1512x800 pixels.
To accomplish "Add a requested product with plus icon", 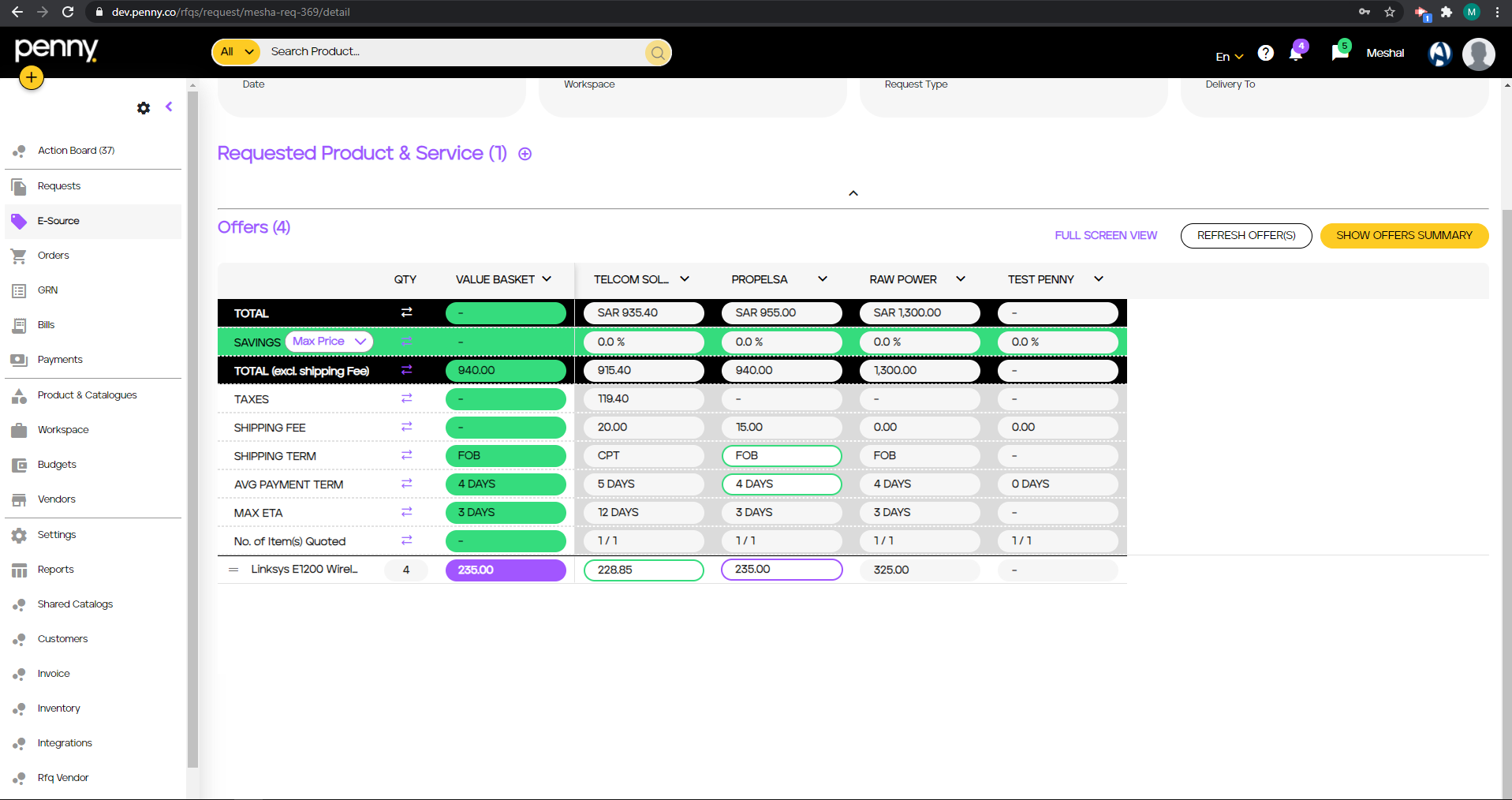I will click(x=525, y=154).
